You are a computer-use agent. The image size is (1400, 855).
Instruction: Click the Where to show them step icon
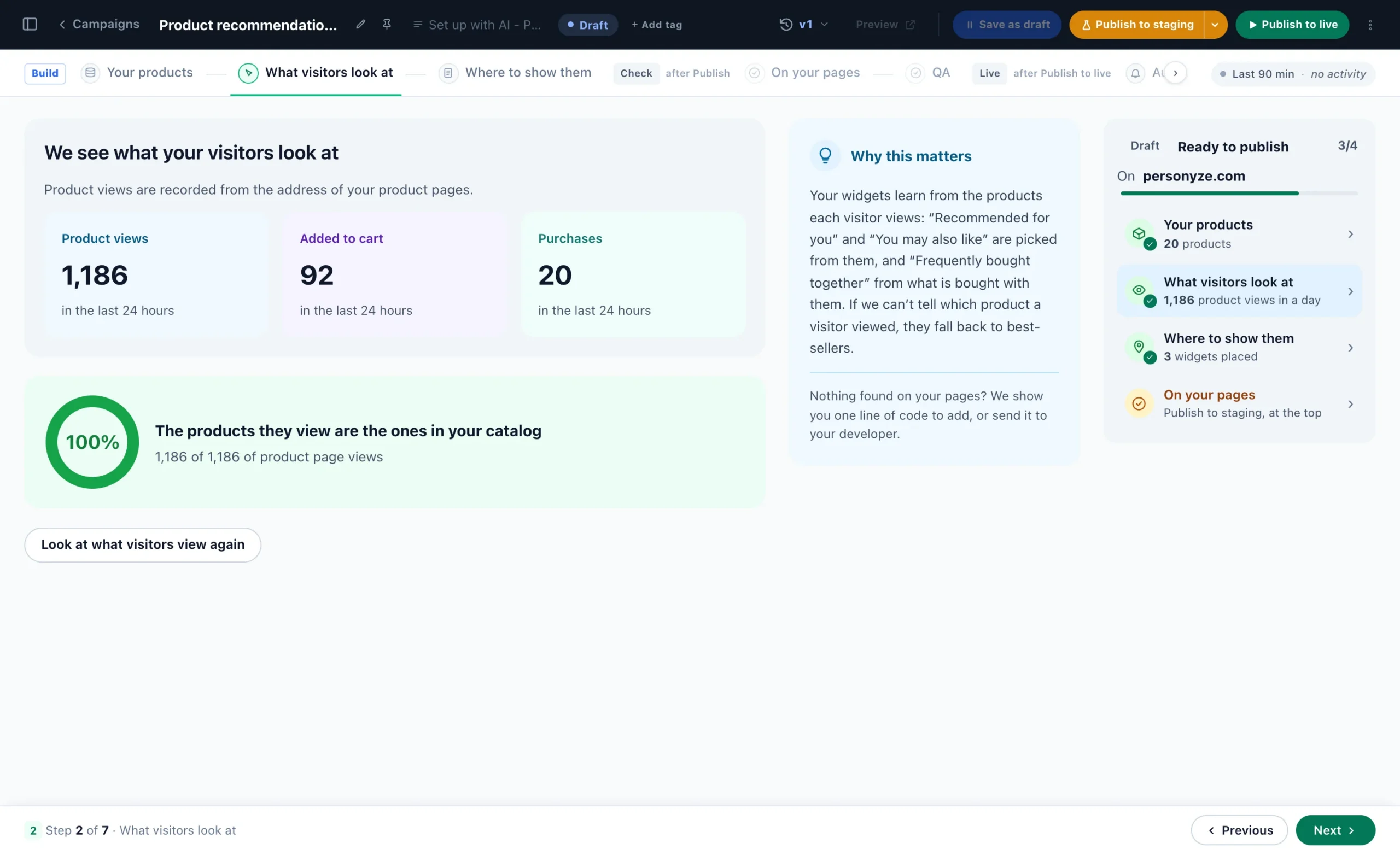click(448, 73)
